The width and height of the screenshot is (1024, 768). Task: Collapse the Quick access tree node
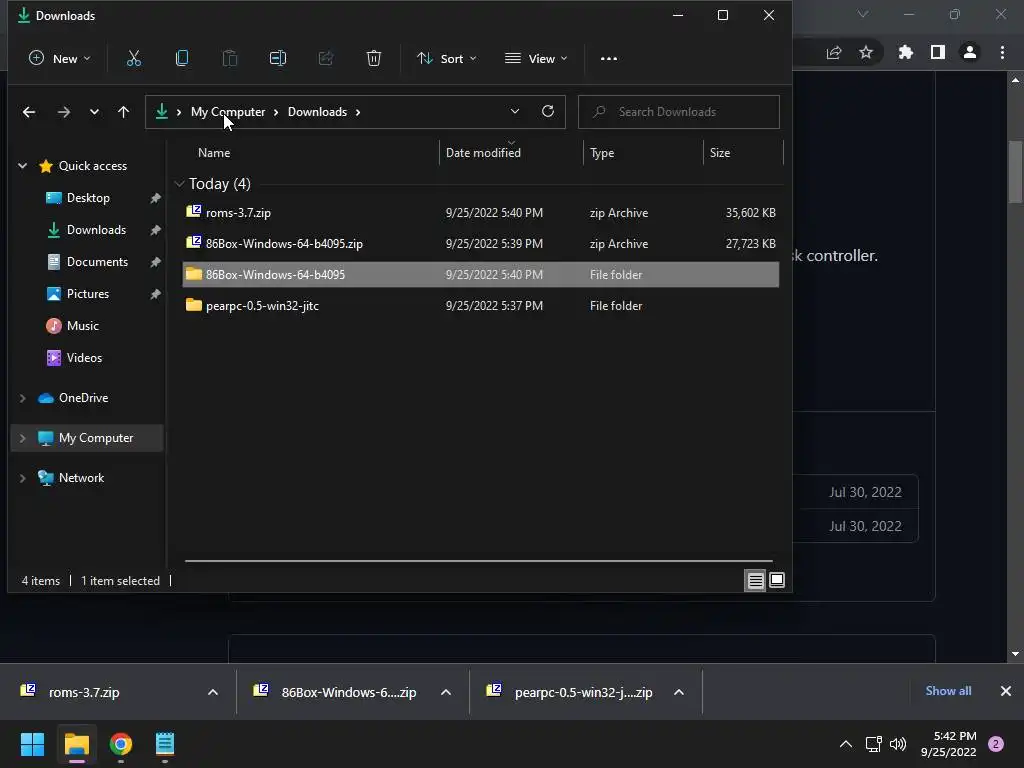(x=22, y=166)
